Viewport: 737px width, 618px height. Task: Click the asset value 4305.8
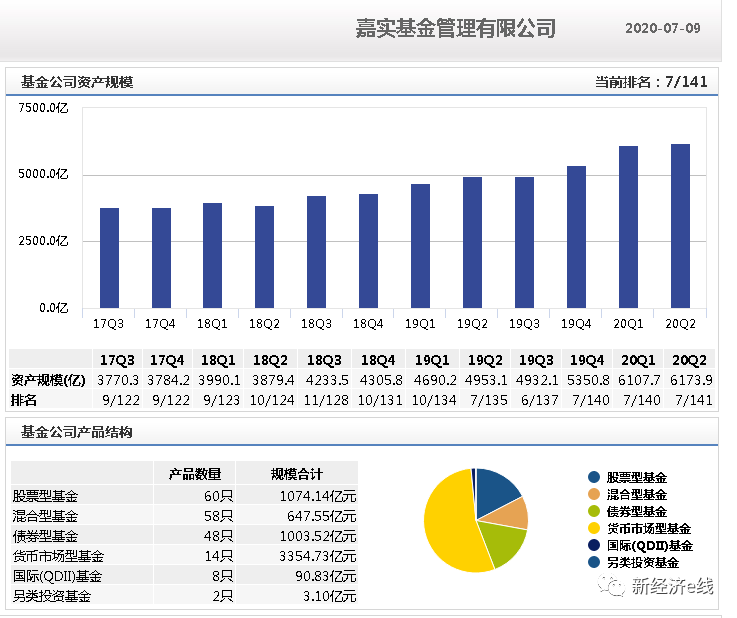381,380
